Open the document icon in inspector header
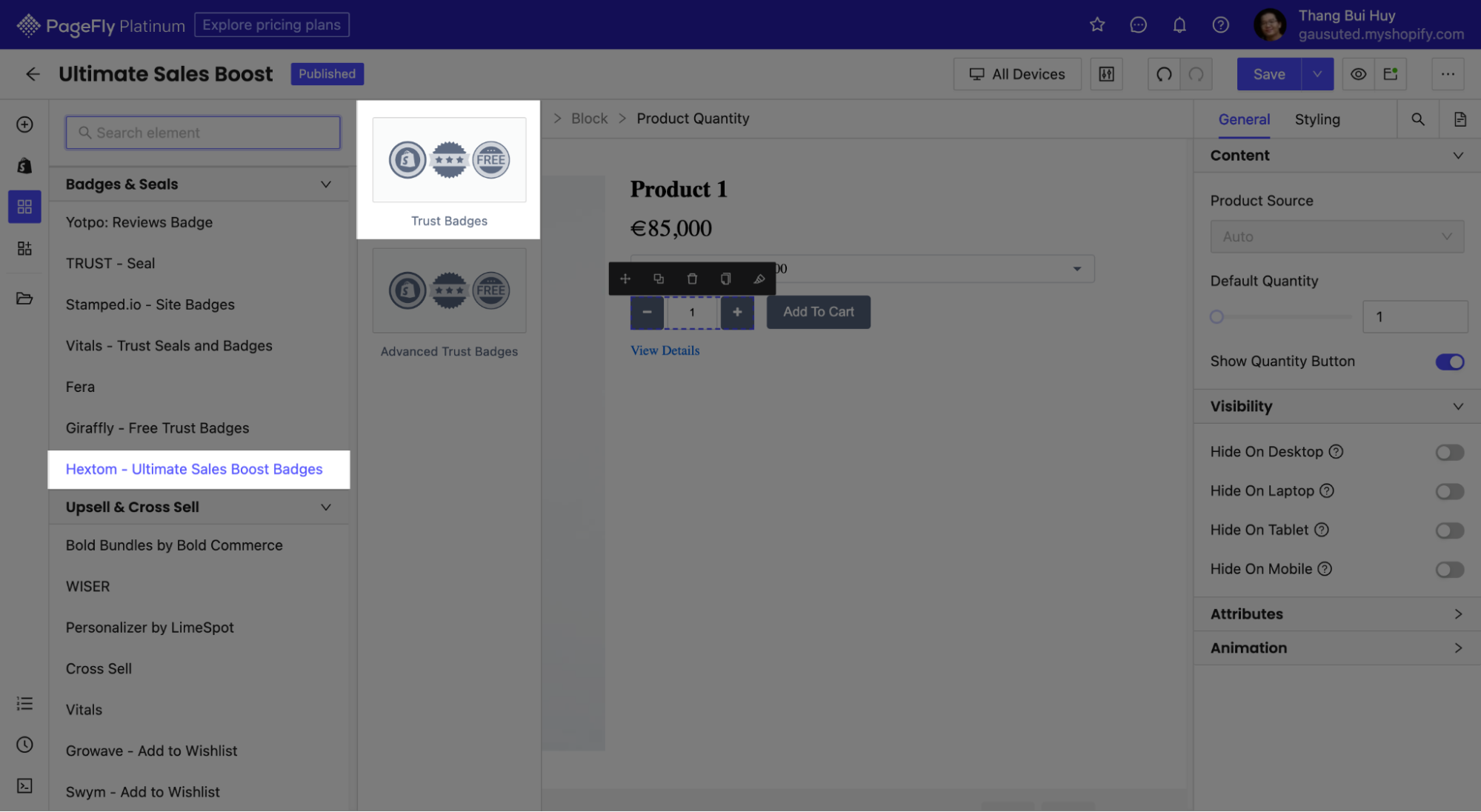Image resolution: width=1481 pixels, height=812 pixels. tap(1460, 119)
